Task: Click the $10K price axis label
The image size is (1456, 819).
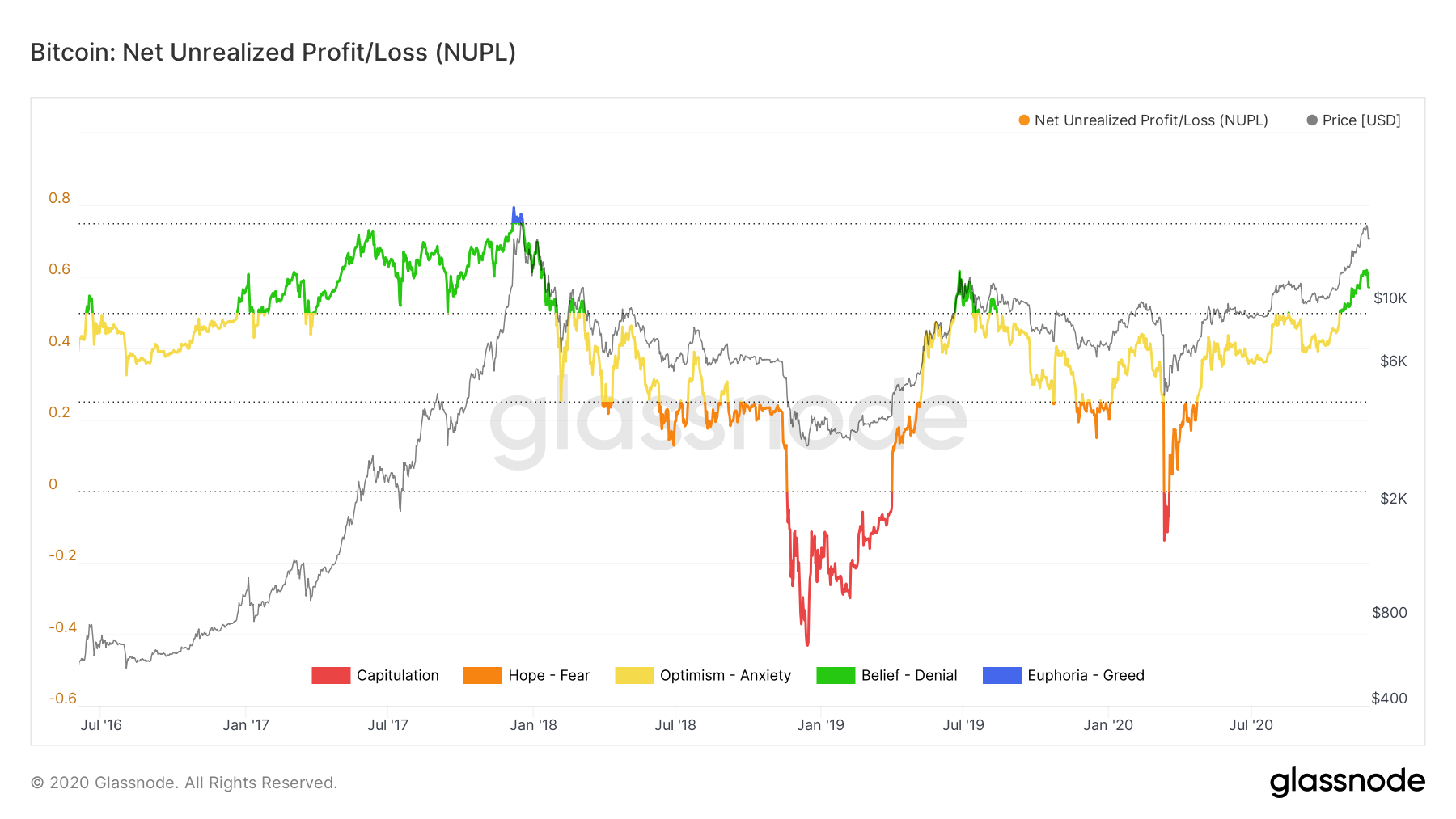Action: coord(1390,298)
